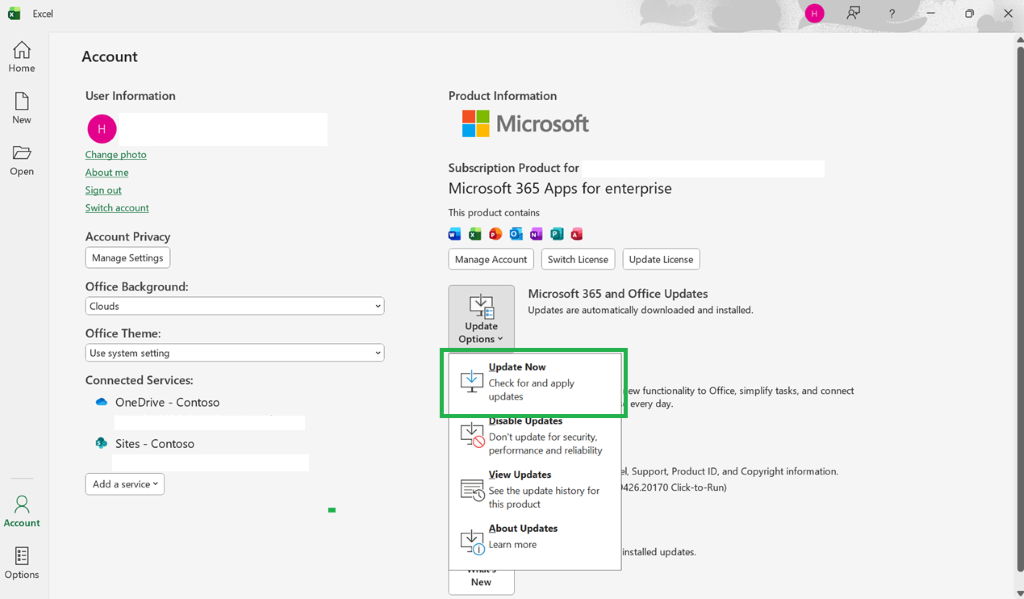Open the Open file page
Viewport: 1024px width, 599px height.
click(22, 160)
